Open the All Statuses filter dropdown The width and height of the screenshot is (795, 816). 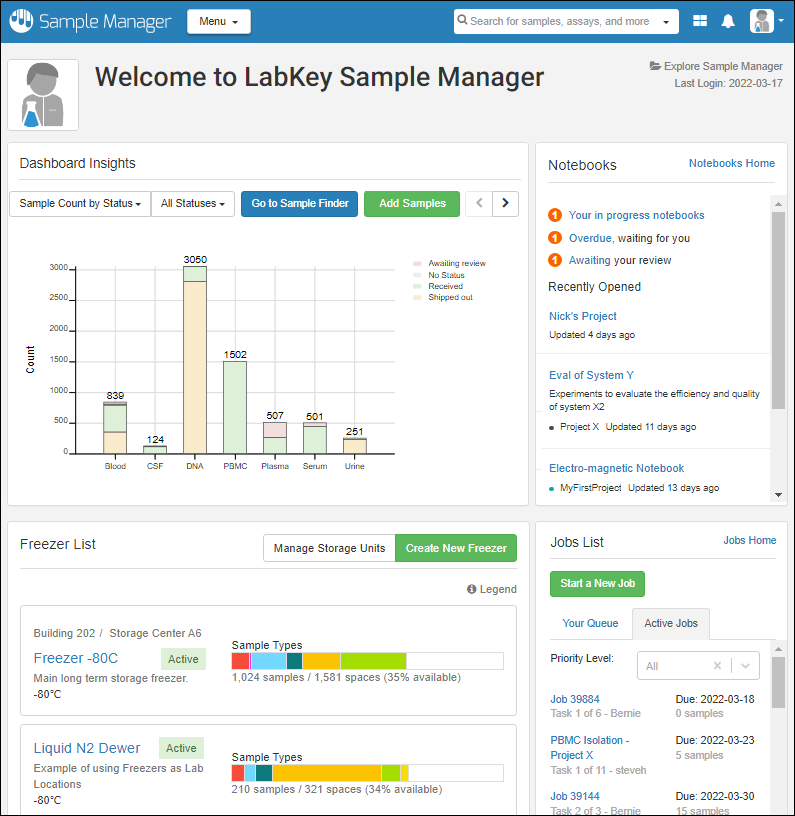point(193,203)
